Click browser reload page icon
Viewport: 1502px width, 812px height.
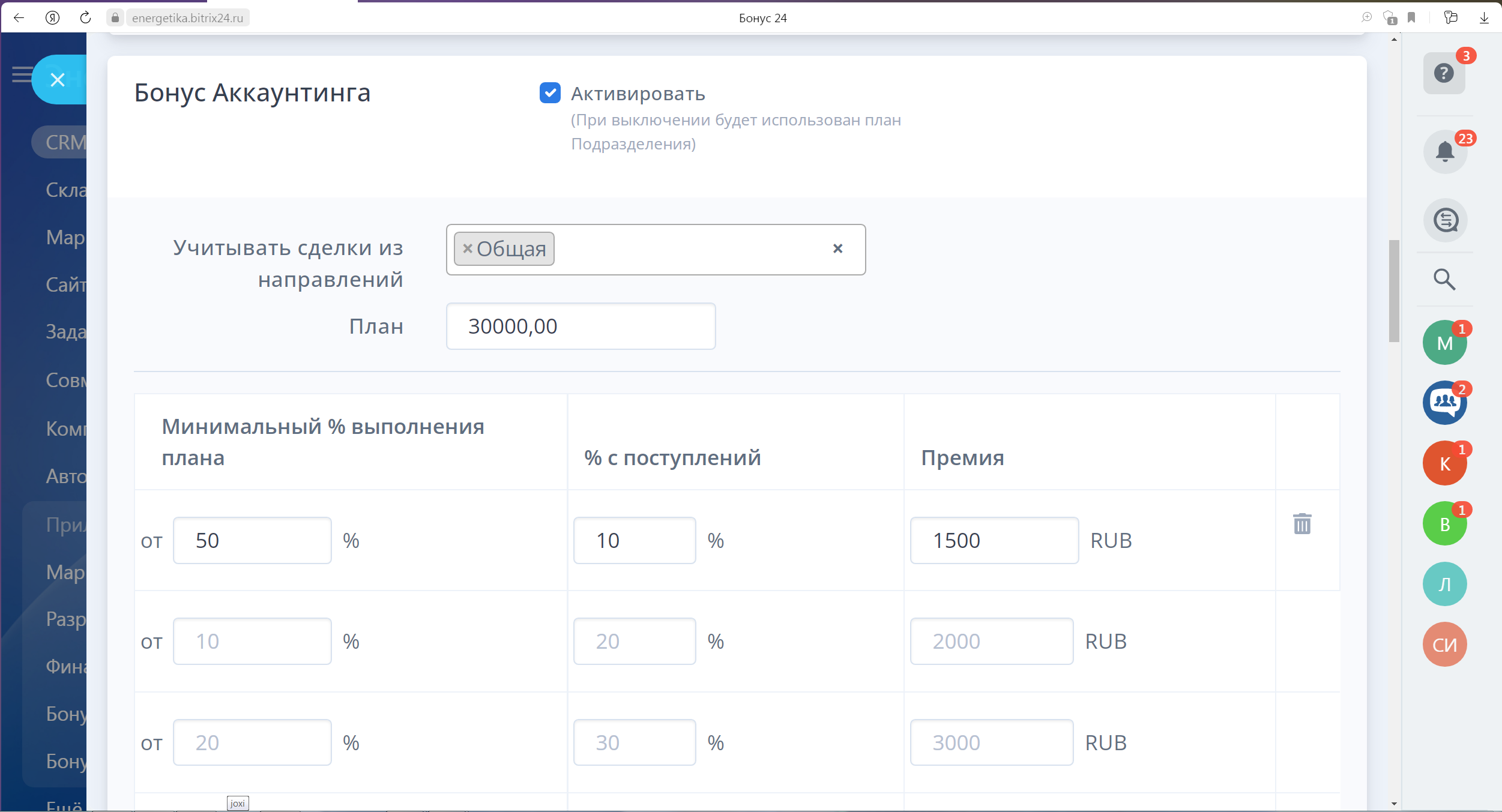click(x=85, y=17)
